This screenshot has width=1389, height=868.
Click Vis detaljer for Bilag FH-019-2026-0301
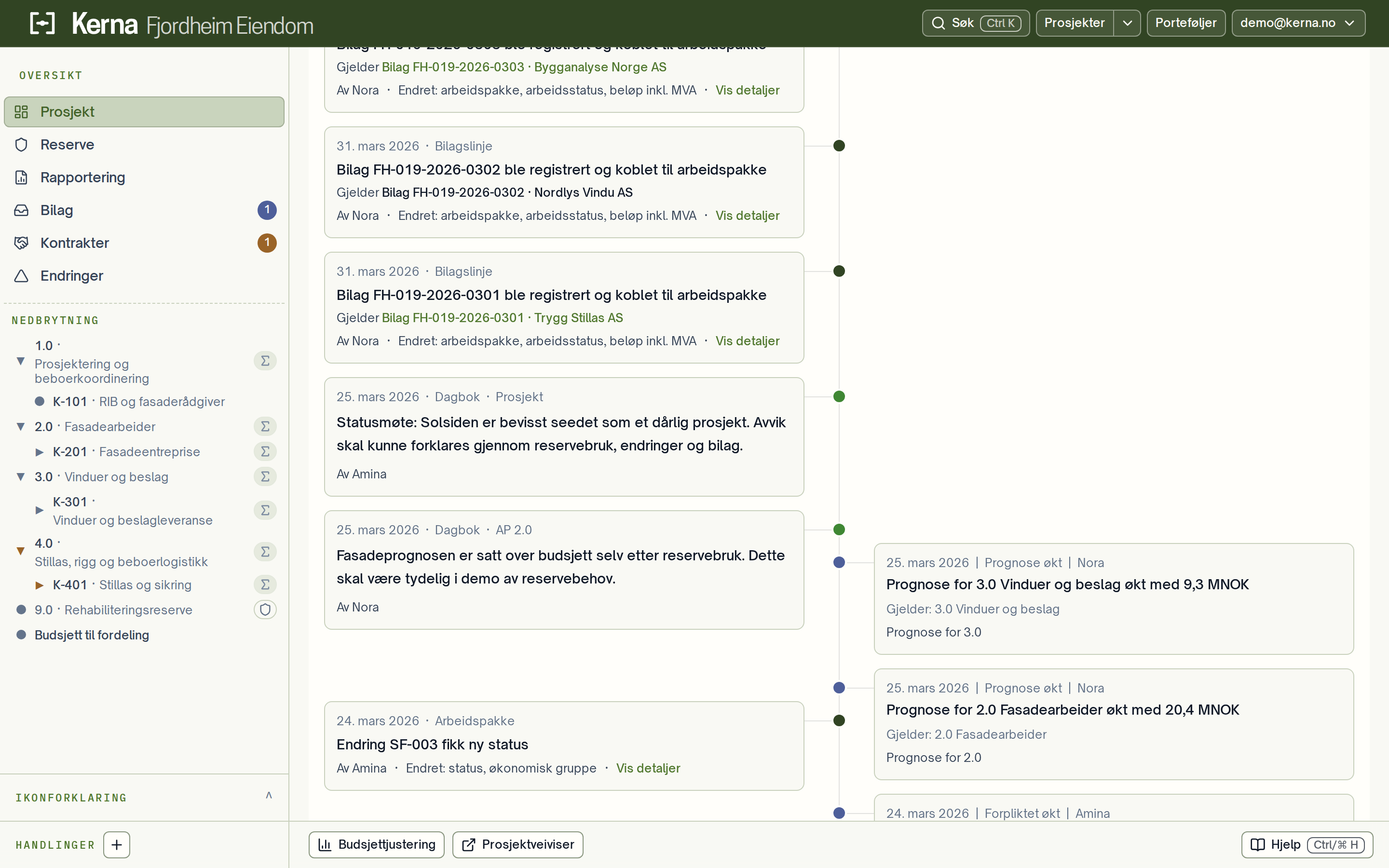pyautogui.click(x=747, y=341)
